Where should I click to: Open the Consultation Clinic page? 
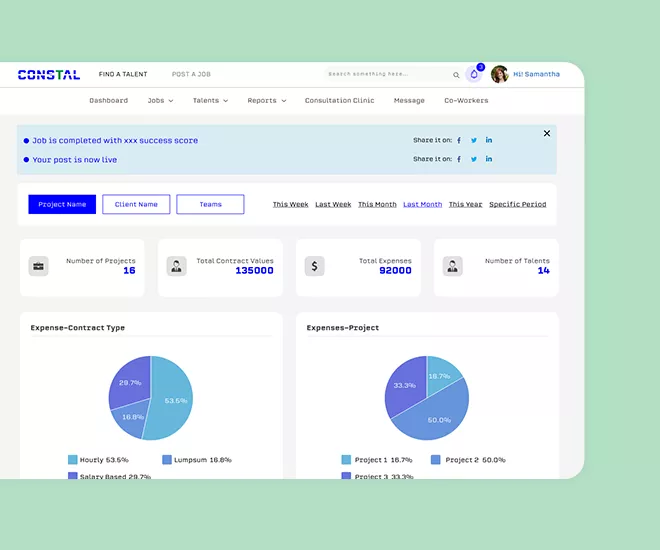(x=340, y=101)
